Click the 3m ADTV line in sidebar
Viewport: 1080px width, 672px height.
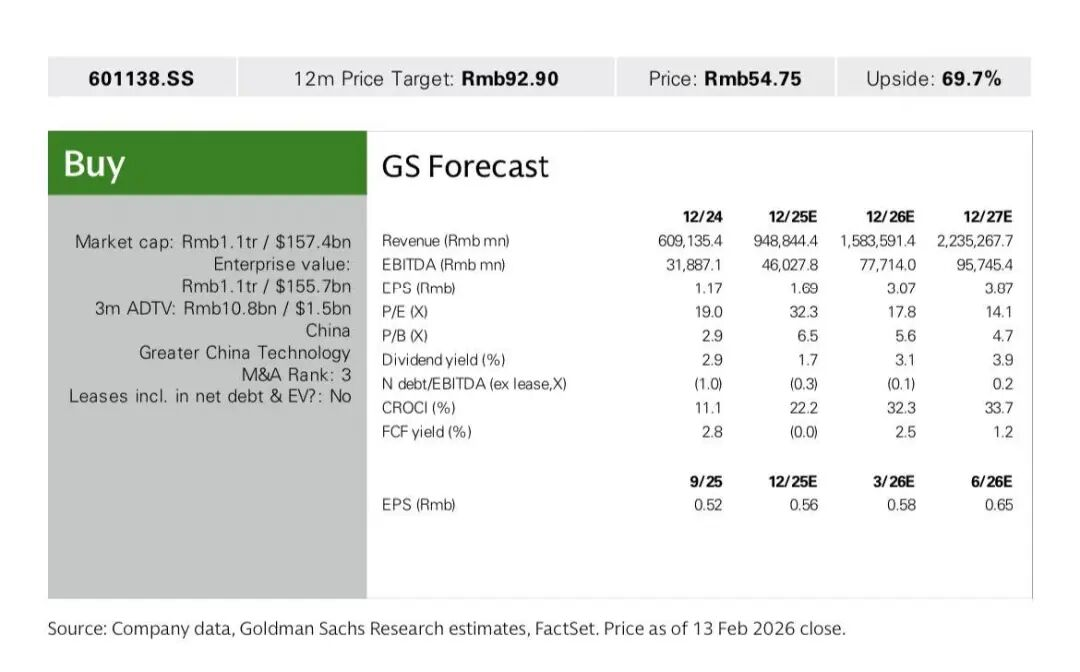pyautogui.click(x=223, y=308)
